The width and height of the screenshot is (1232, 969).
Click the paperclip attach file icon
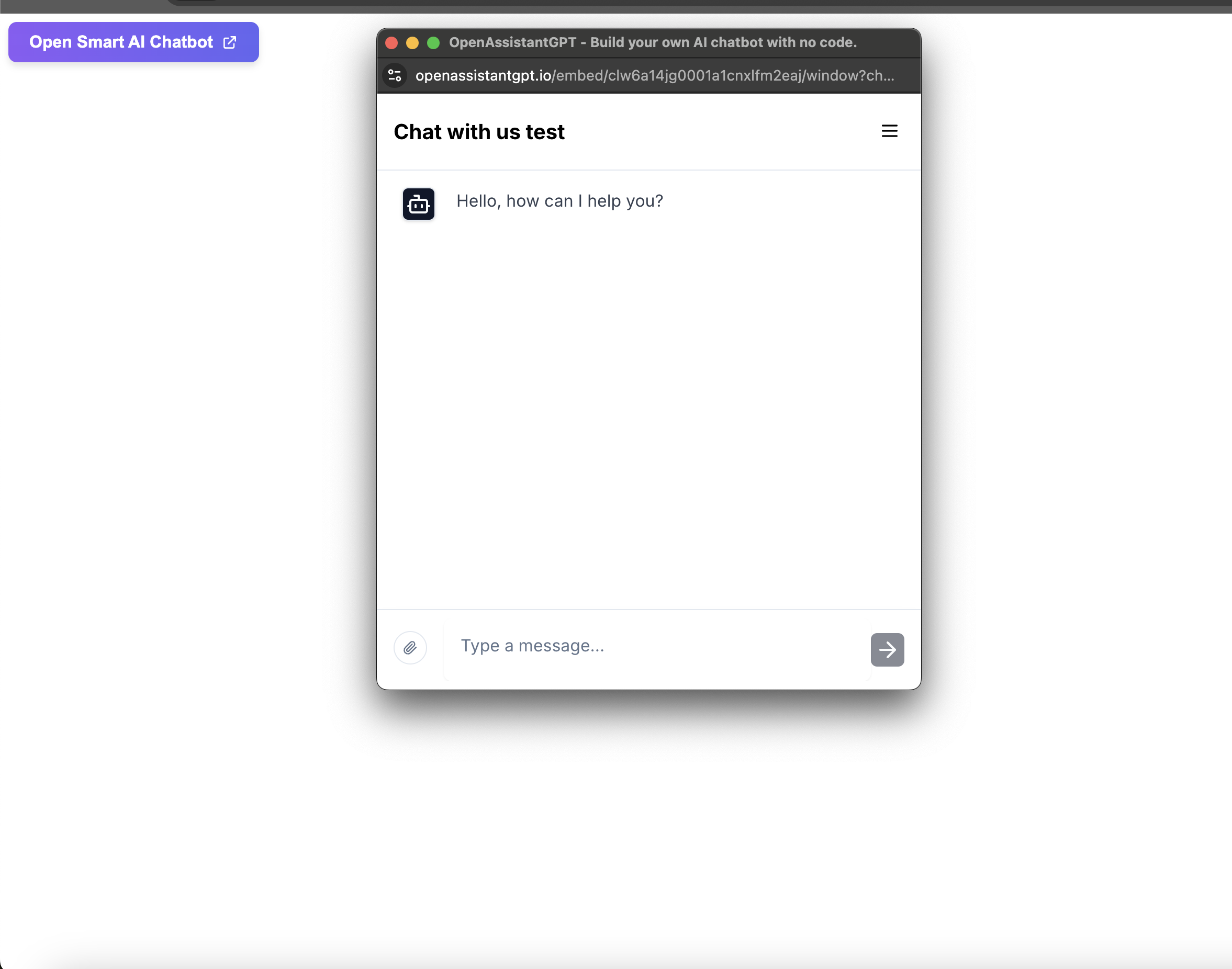coord(410,647)
